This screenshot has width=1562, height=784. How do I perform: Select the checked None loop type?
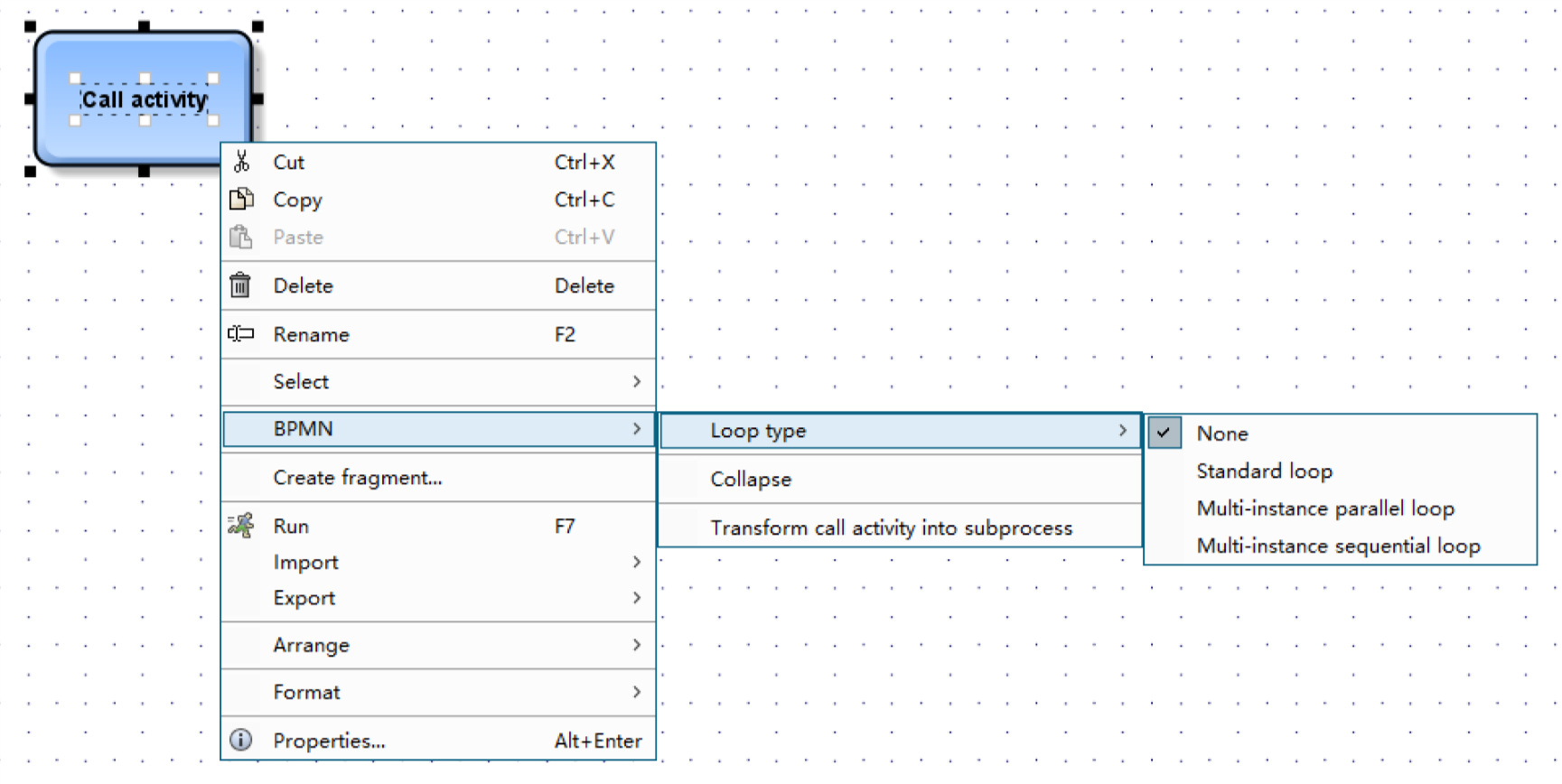tap(1222, 434)
